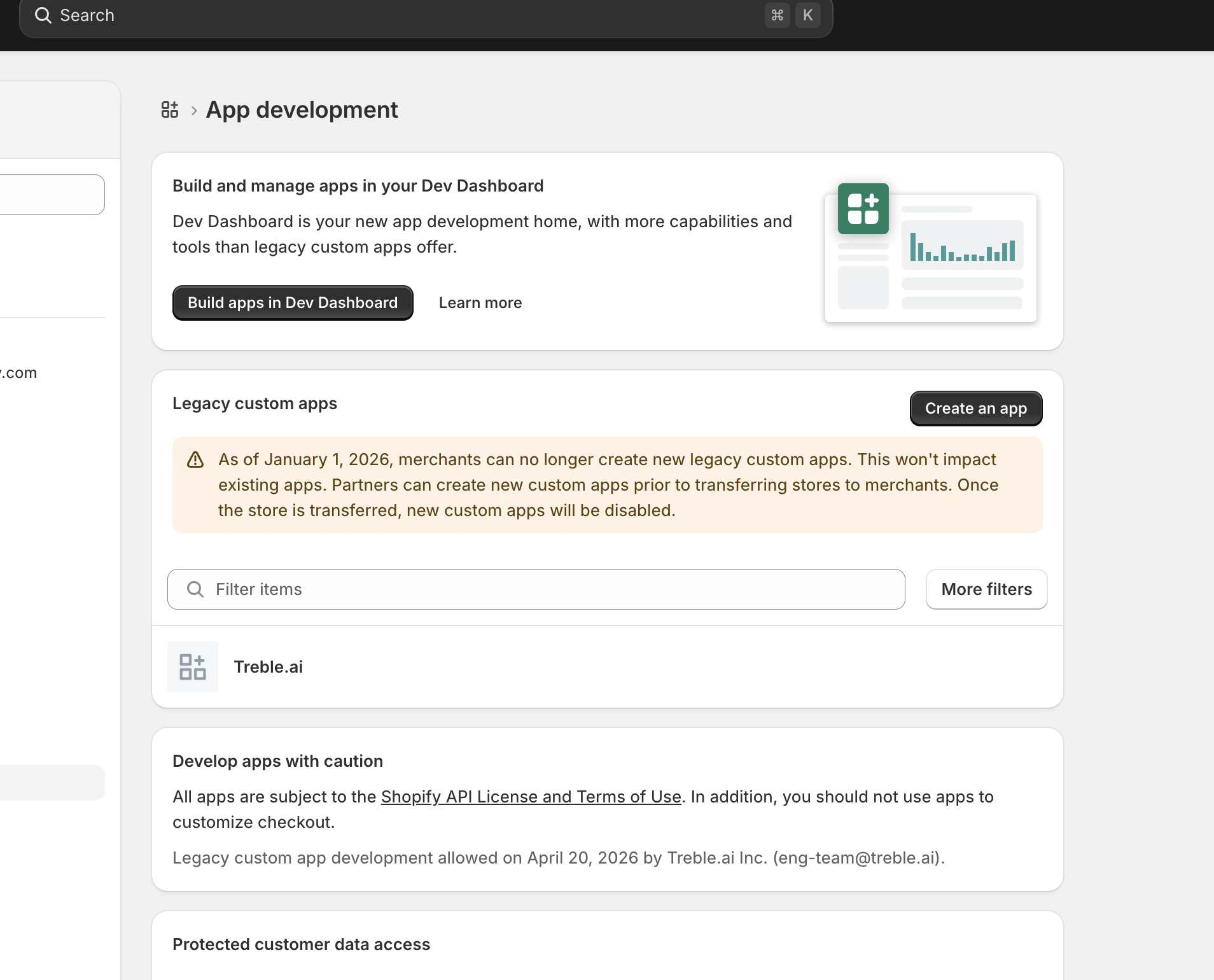Click Build and manage apps heading

coord(358,186)
